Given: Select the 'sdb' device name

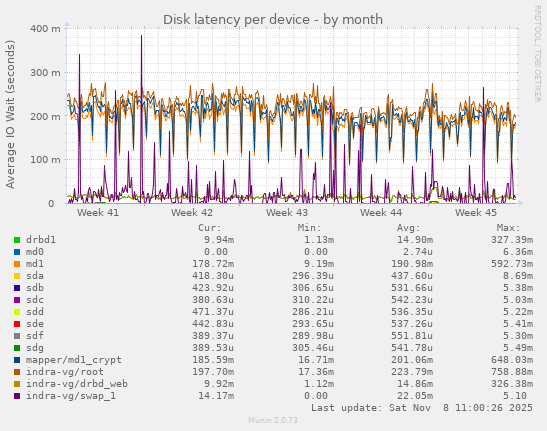Looking at the screenshot, I should [35, 288].
